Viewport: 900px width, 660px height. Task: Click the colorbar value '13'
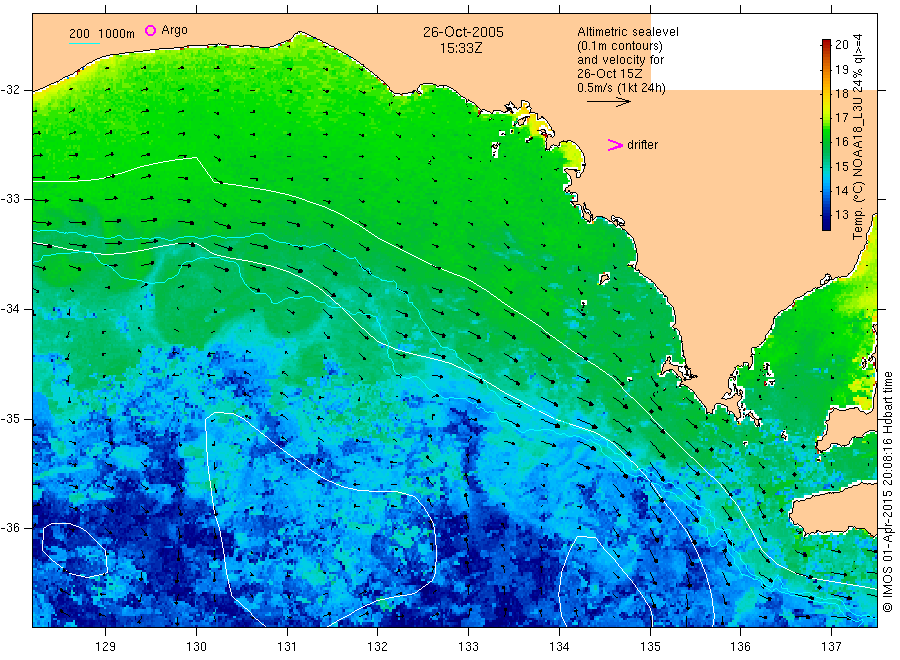tap(841, 215)
